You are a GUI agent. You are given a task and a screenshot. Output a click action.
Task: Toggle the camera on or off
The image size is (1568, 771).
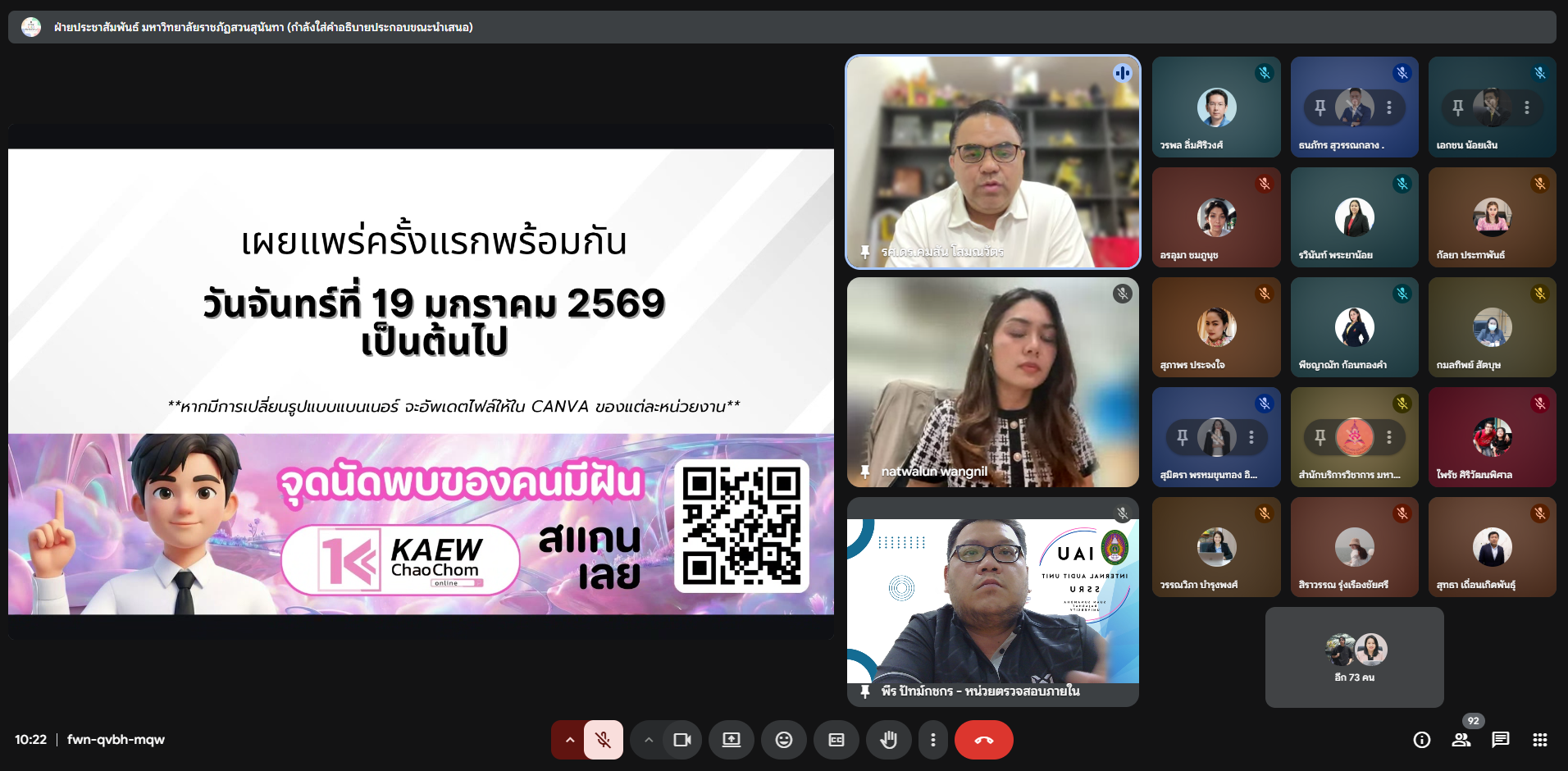(x=681, y=740)
